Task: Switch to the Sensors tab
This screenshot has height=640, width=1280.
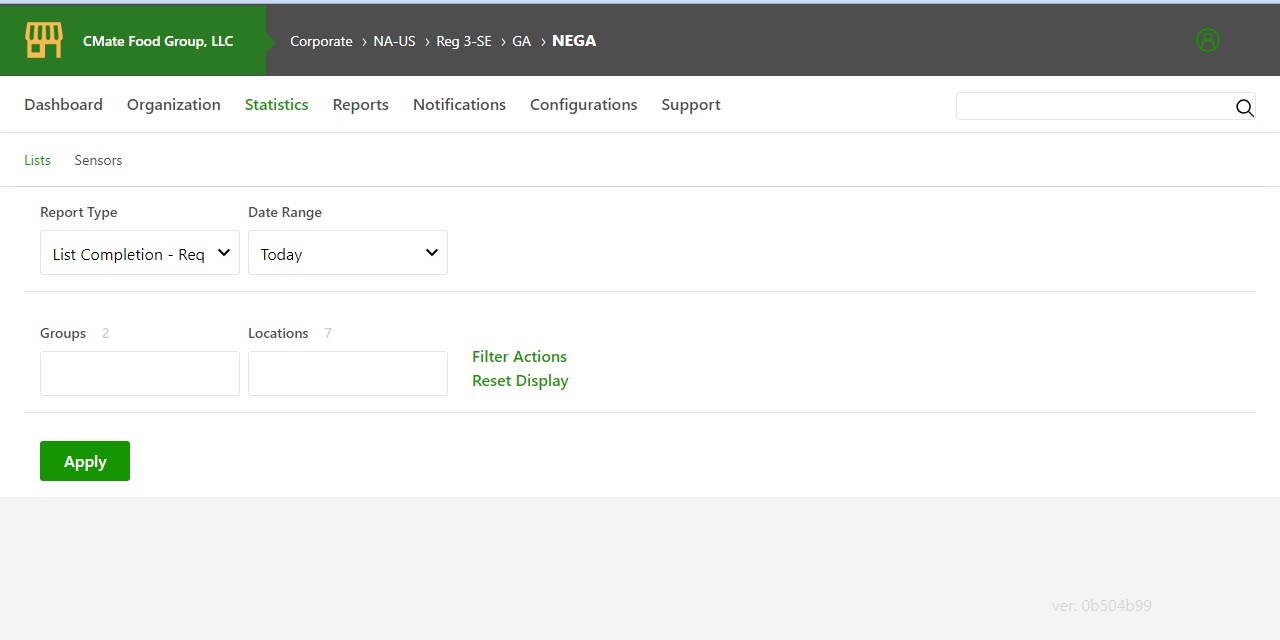Action: coord(98,160)
